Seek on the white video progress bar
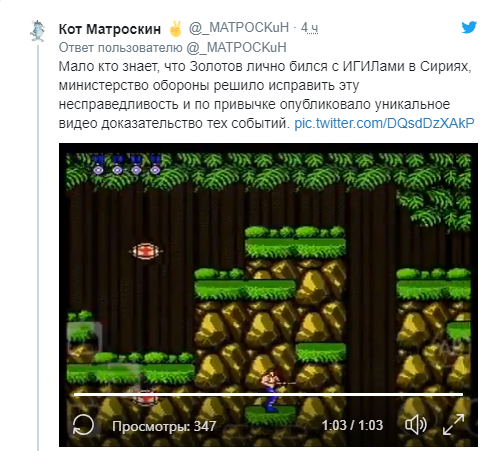The image size is (497, 451). (x=268, y=394)
